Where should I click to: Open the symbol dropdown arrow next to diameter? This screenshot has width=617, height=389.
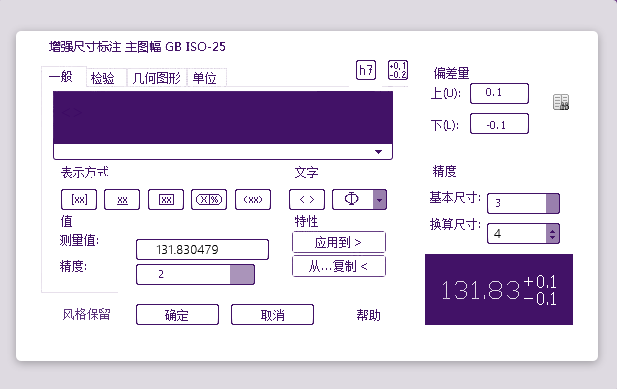tap(380, 199)
